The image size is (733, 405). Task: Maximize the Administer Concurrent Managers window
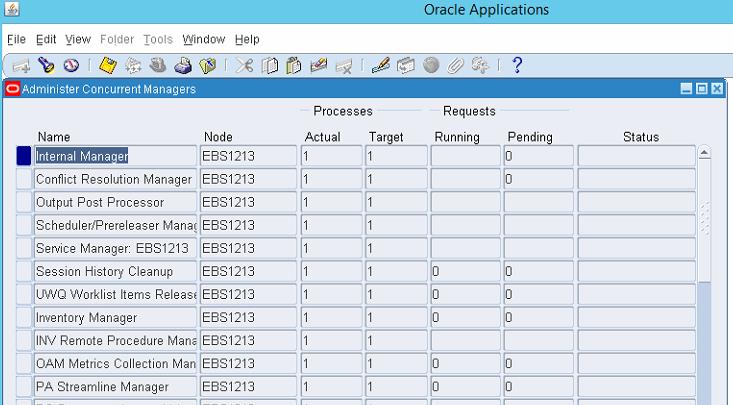(702, 89)
